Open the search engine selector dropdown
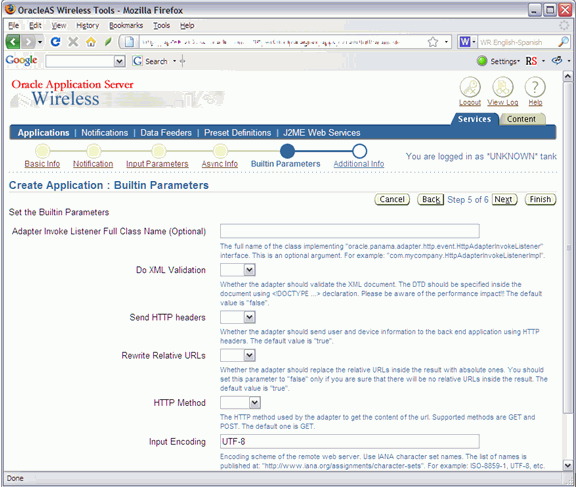Viewport: 576px width, 487px height. pos(474,42)
